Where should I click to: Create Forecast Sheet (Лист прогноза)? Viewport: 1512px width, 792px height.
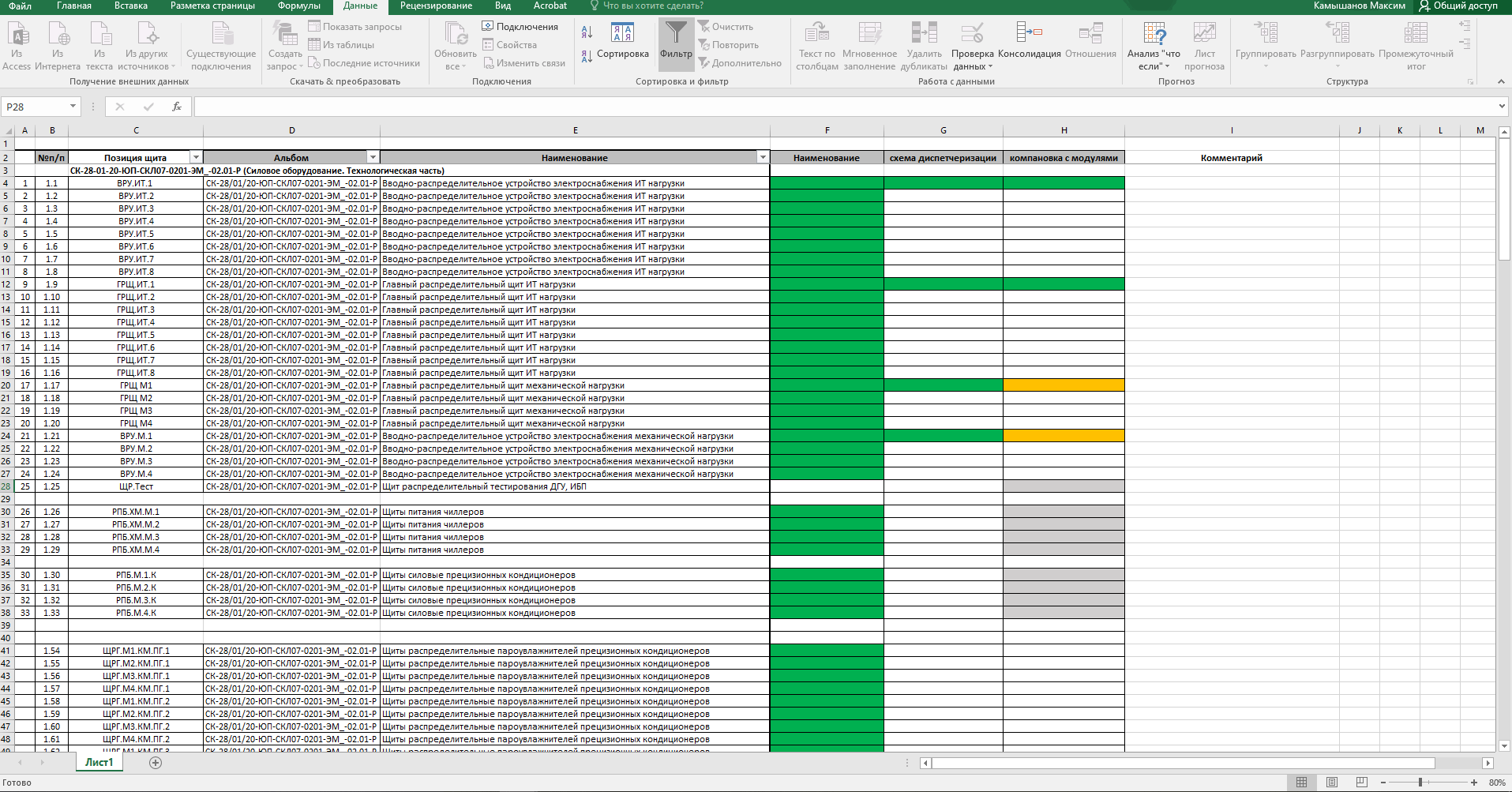pyautogui.click(x=1204, y=46)
